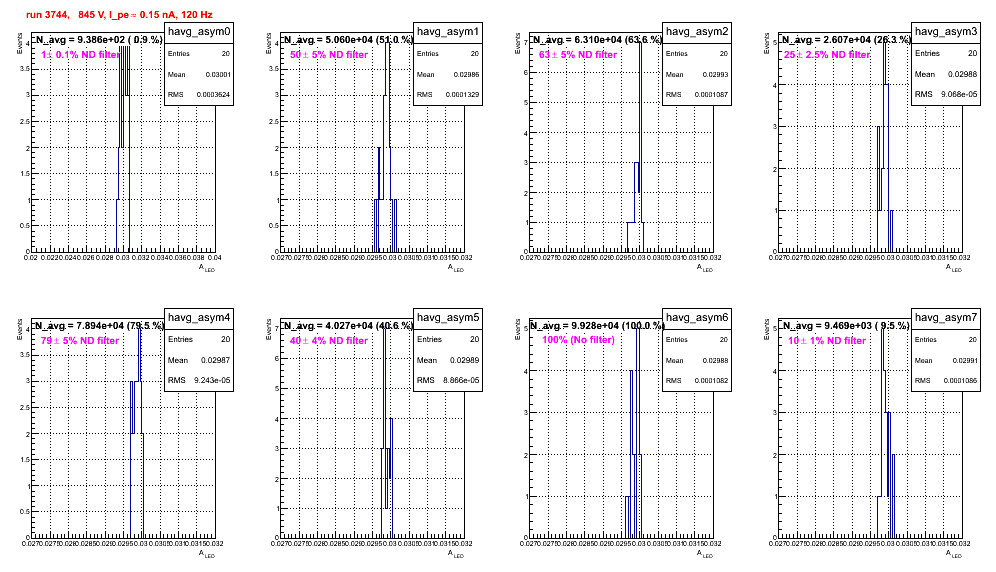Viewport: 996px width, 572px height.
Task: Select the havg_asym6 stats box title
Action: coord(697,317)
